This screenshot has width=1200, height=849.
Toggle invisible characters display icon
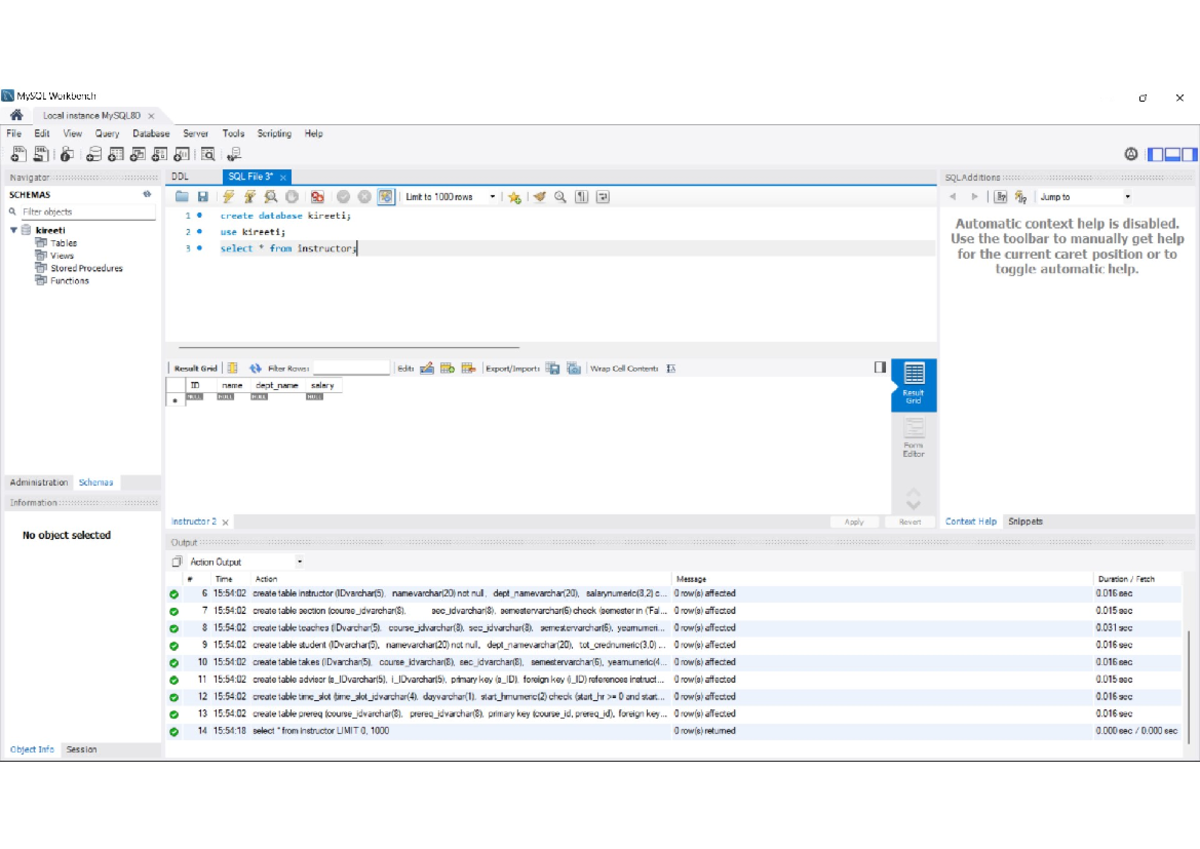(x=582, y=197)
